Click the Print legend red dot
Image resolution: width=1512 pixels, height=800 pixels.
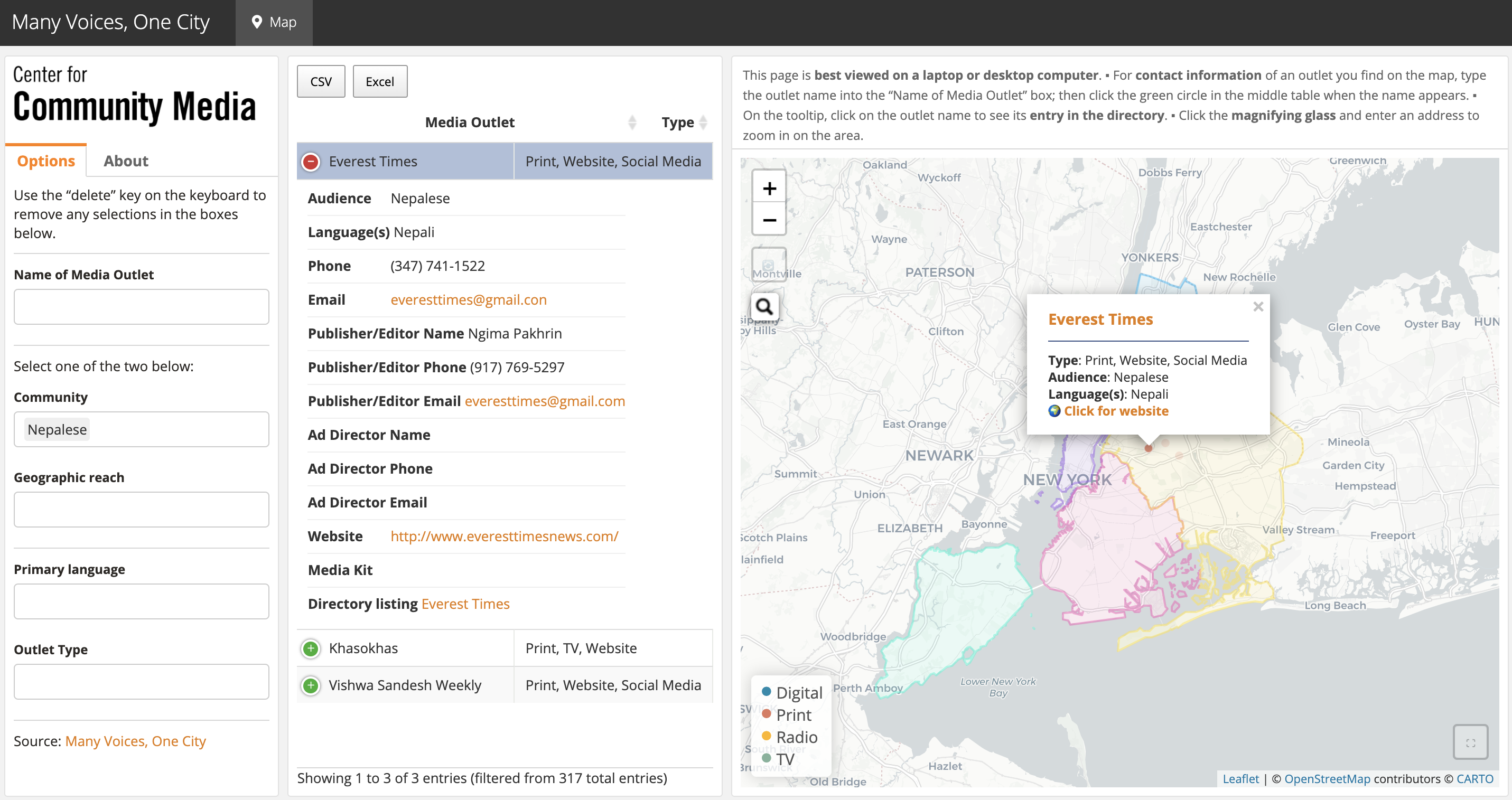[766, 714]
